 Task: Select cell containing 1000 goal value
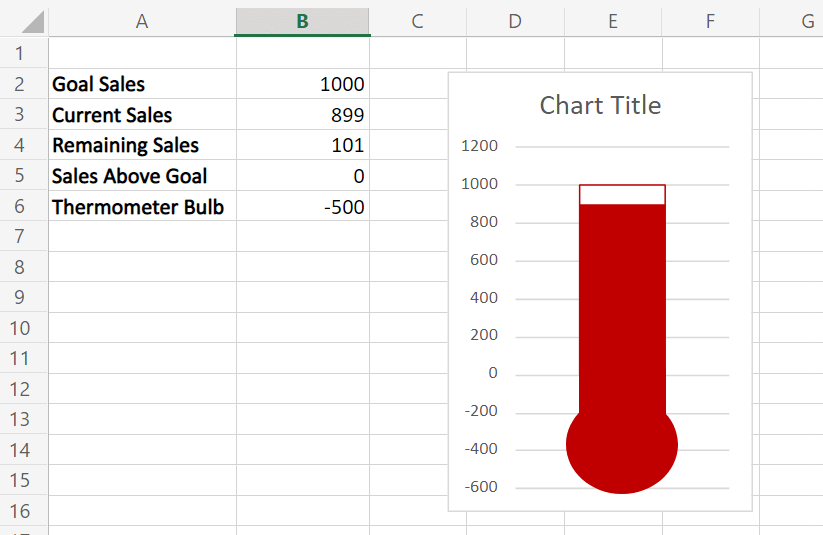tap(303, 84)
